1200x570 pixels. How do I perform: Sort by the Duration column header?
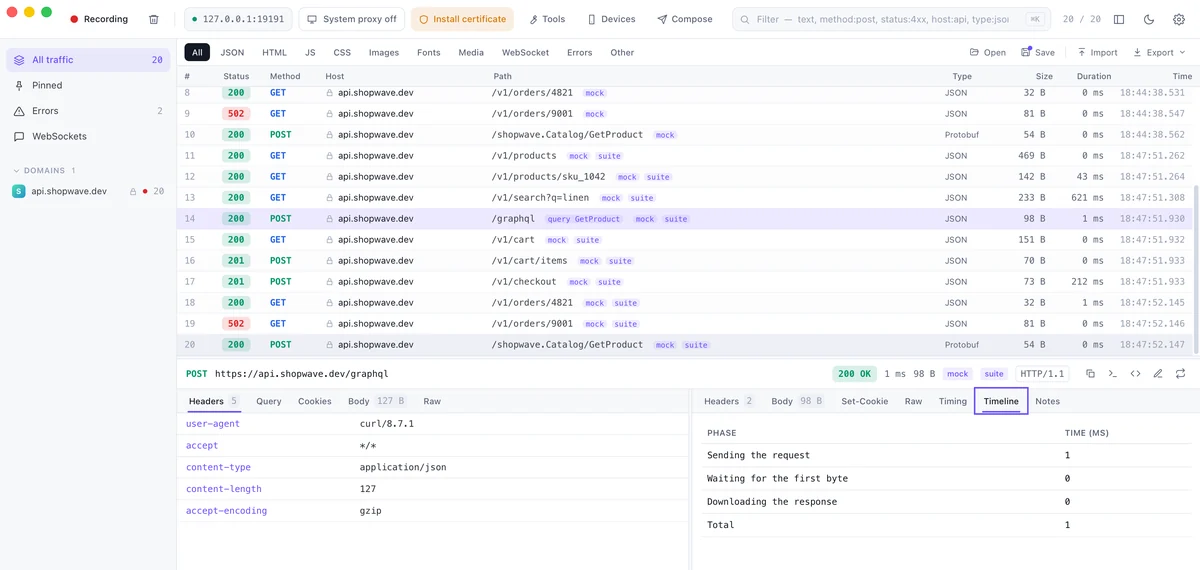click(x=1093, y=76)
